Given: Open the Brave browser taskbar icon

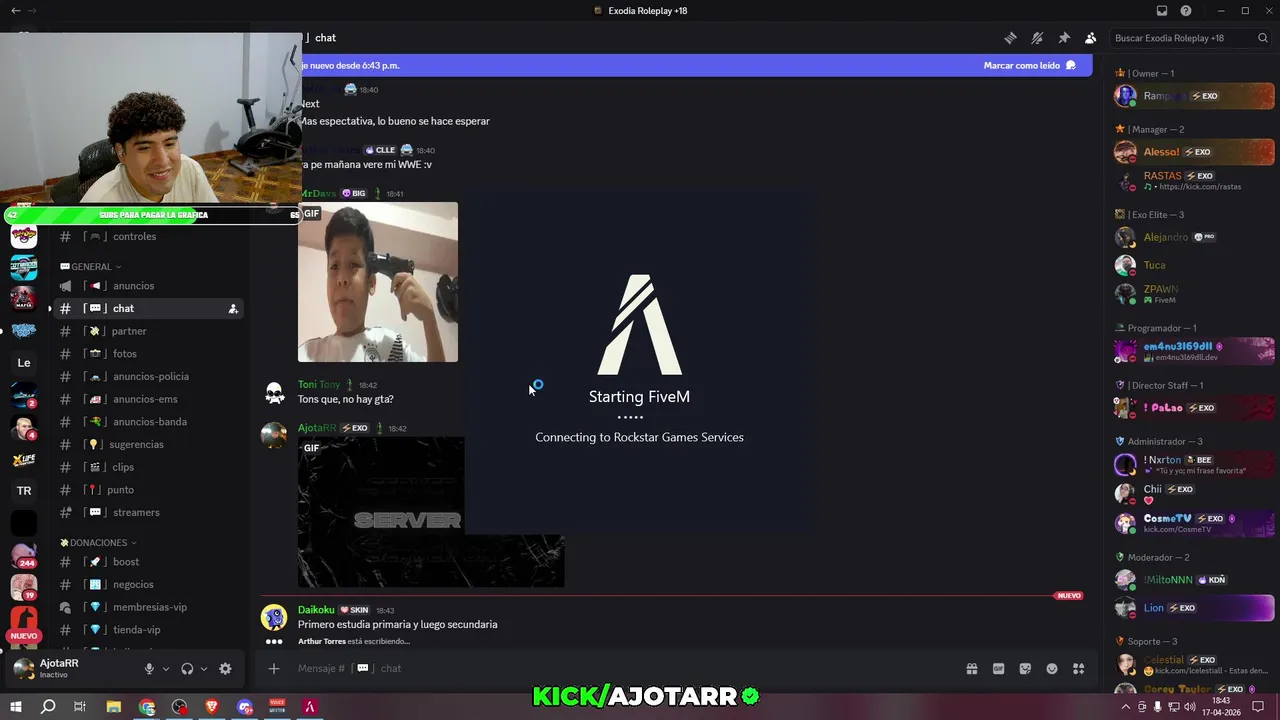Looking at the screenshot, I should click(x=212, y=707).
